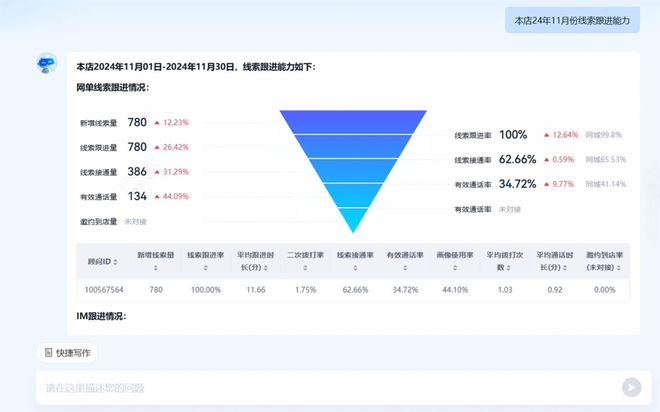Click table cell 1.75%

click(x=306, y=290)
